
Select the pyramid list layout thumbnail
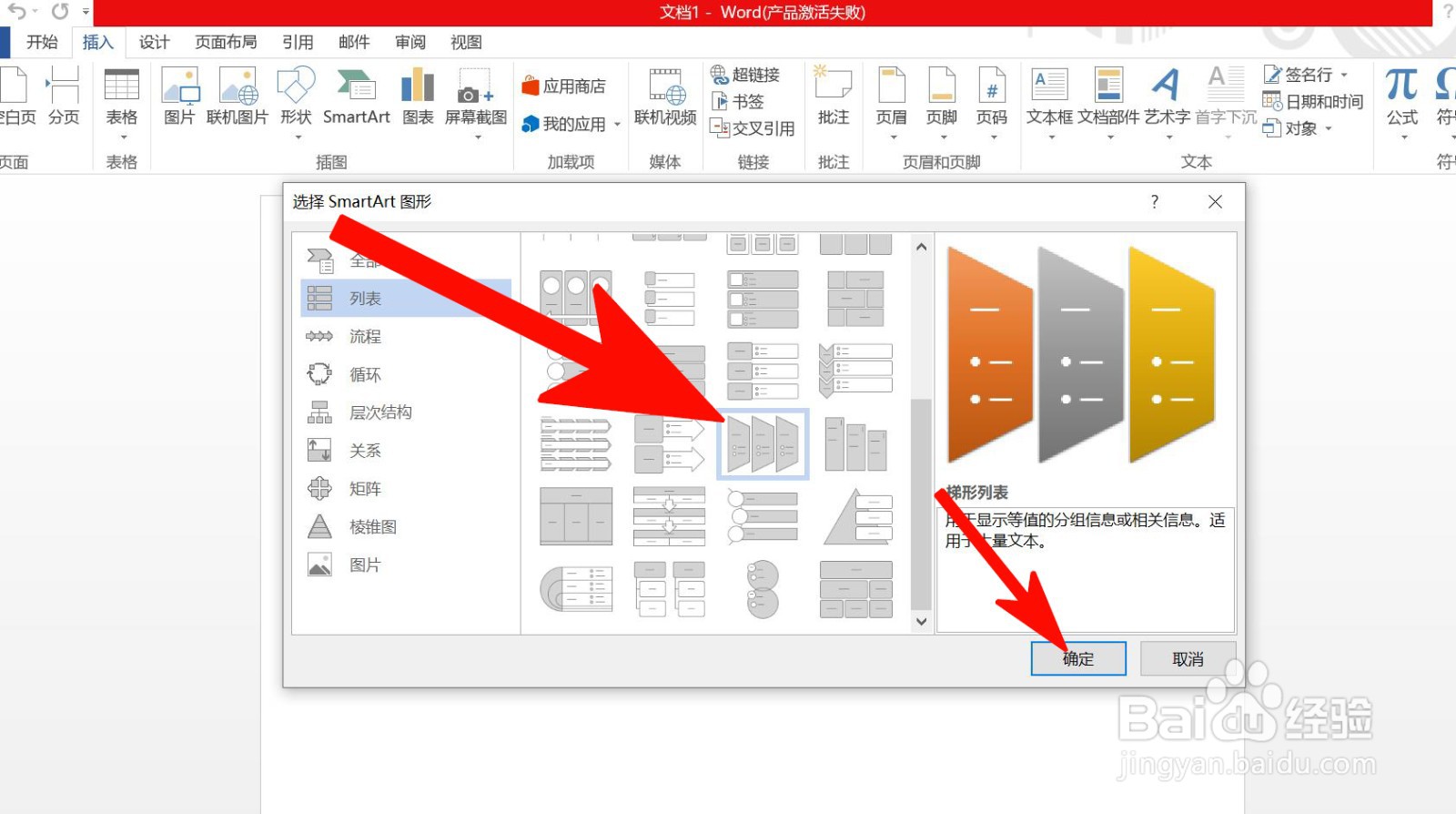[x=856, y=516]
